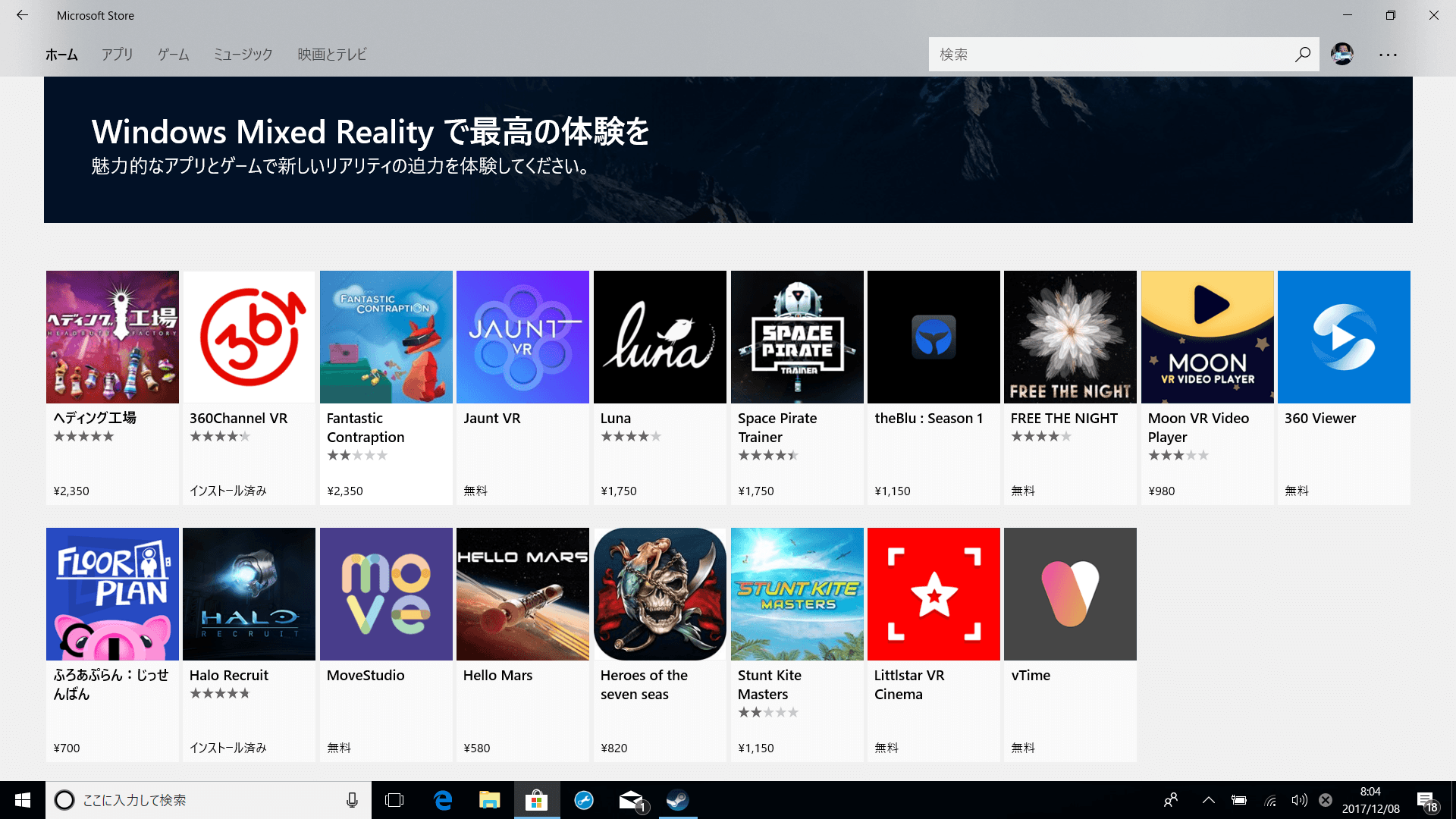
Task: Click the back arrow in Microsoft Store
Action: click(21, 15)
